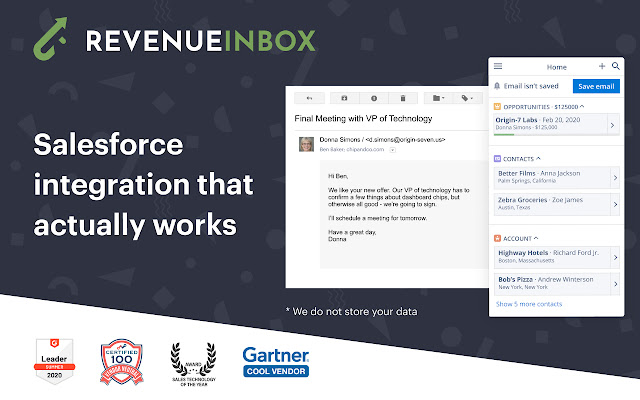Collapse the Opportunities section
640x400 pixels.
582,107
